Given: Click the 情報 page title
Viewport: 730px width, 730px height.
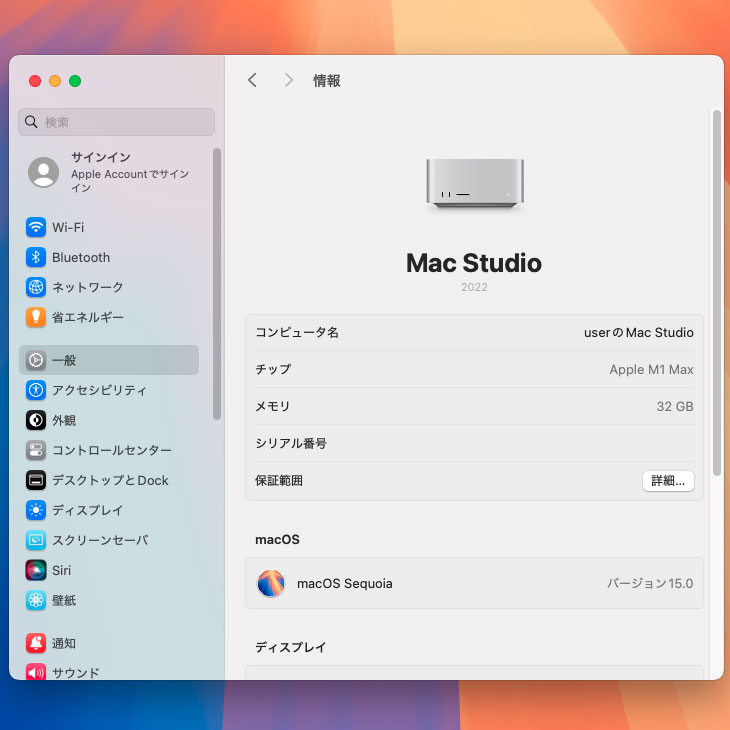Looking at the screenshot, I should (x=327, y=81).
